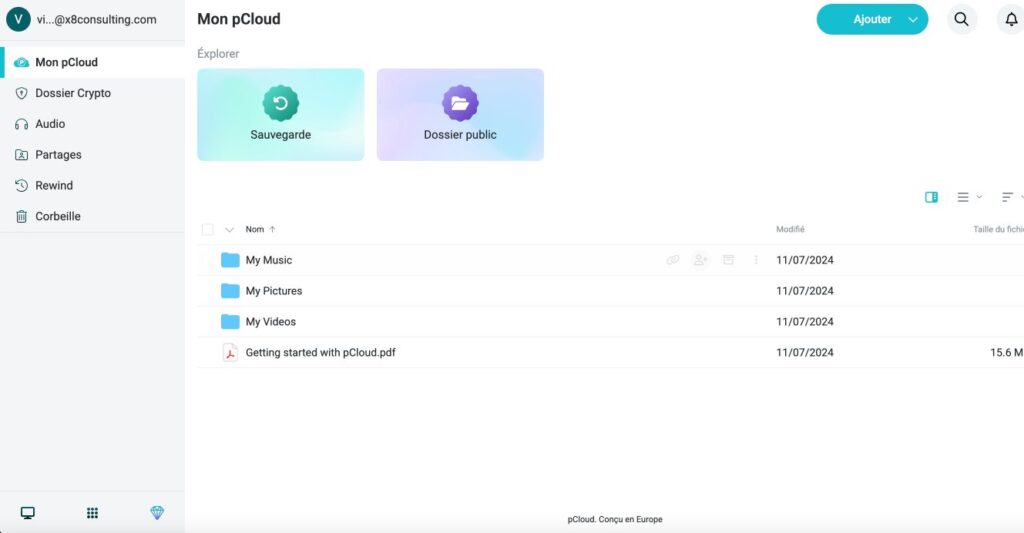Click the PDF file size 15.6 M

tap(1006, 352)
